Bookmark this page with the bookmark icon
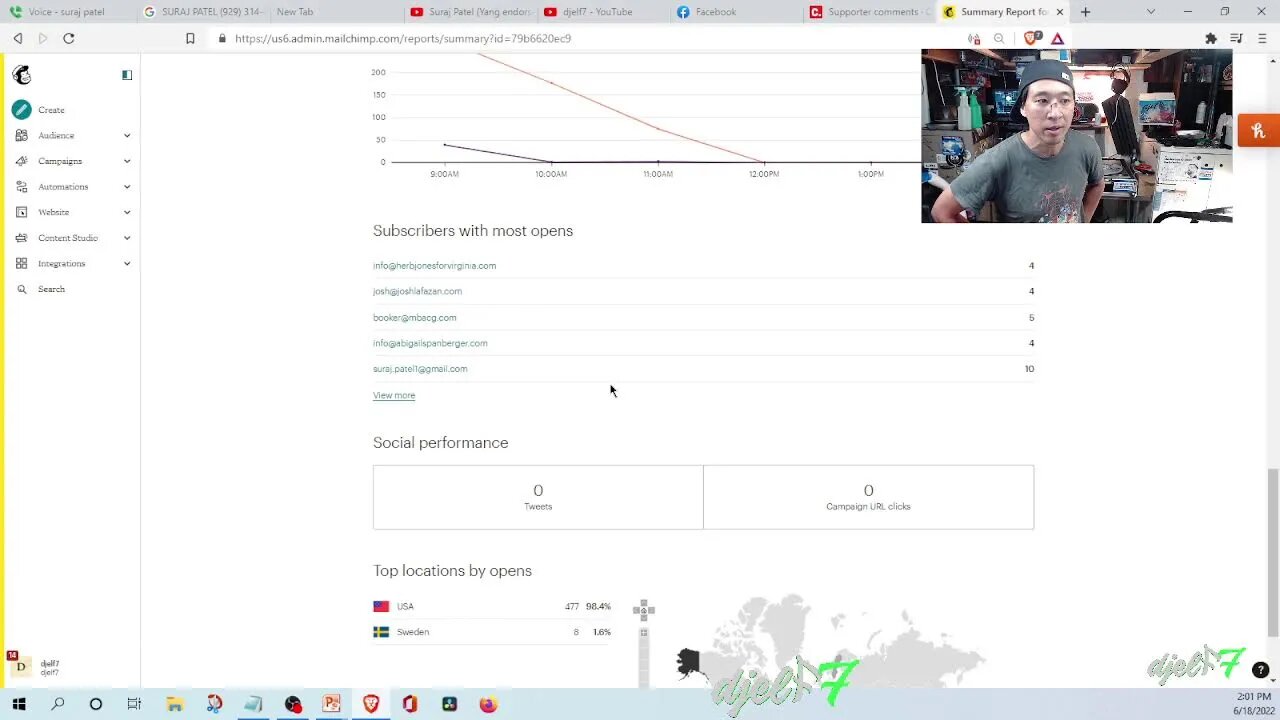This screenshot has width=1280, height=720. pos(190,38)
